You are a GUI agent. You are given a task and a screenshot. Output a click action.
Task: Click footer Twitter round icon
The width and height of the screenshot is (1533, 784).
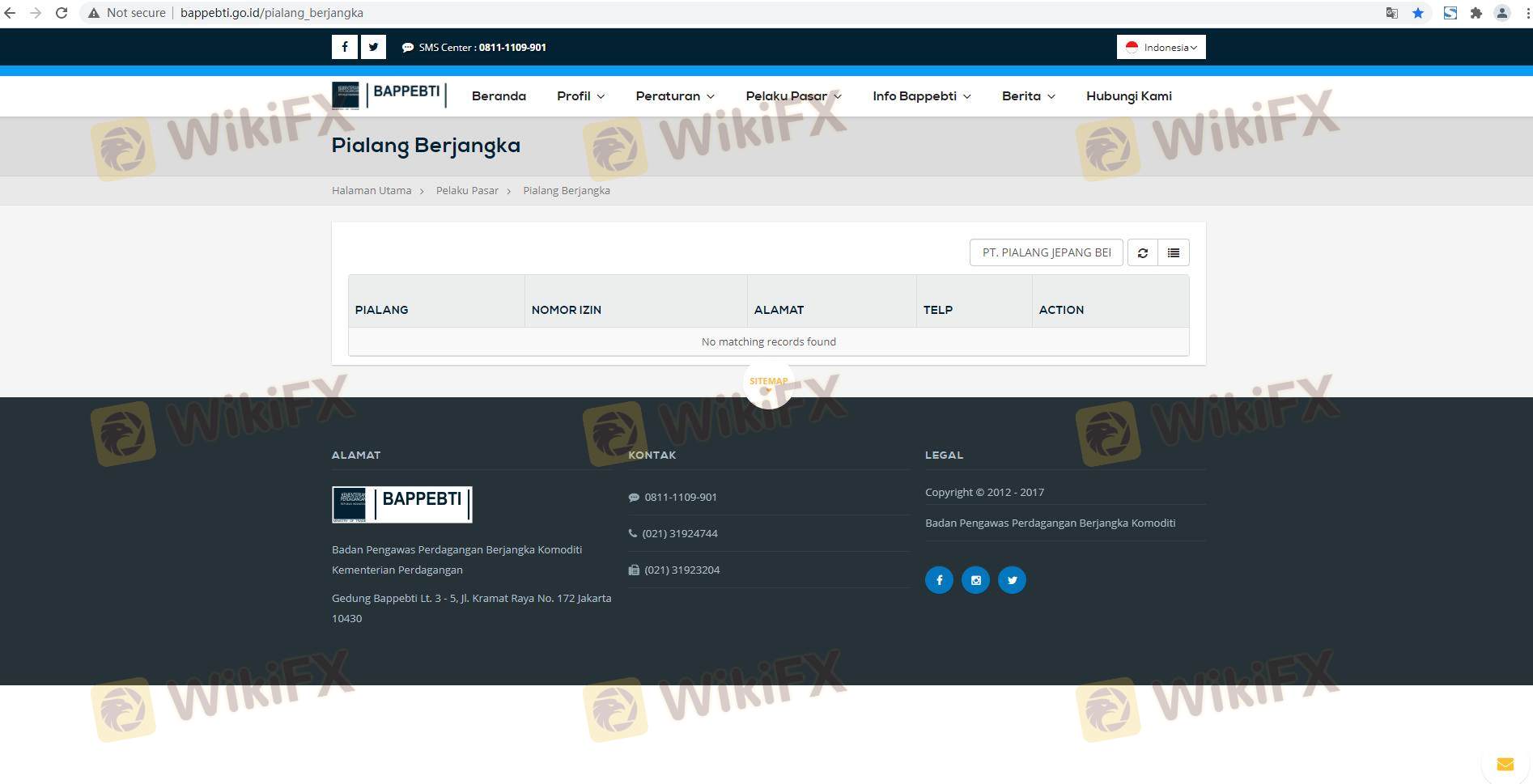pyautogui.click(x=1012, y=580)
